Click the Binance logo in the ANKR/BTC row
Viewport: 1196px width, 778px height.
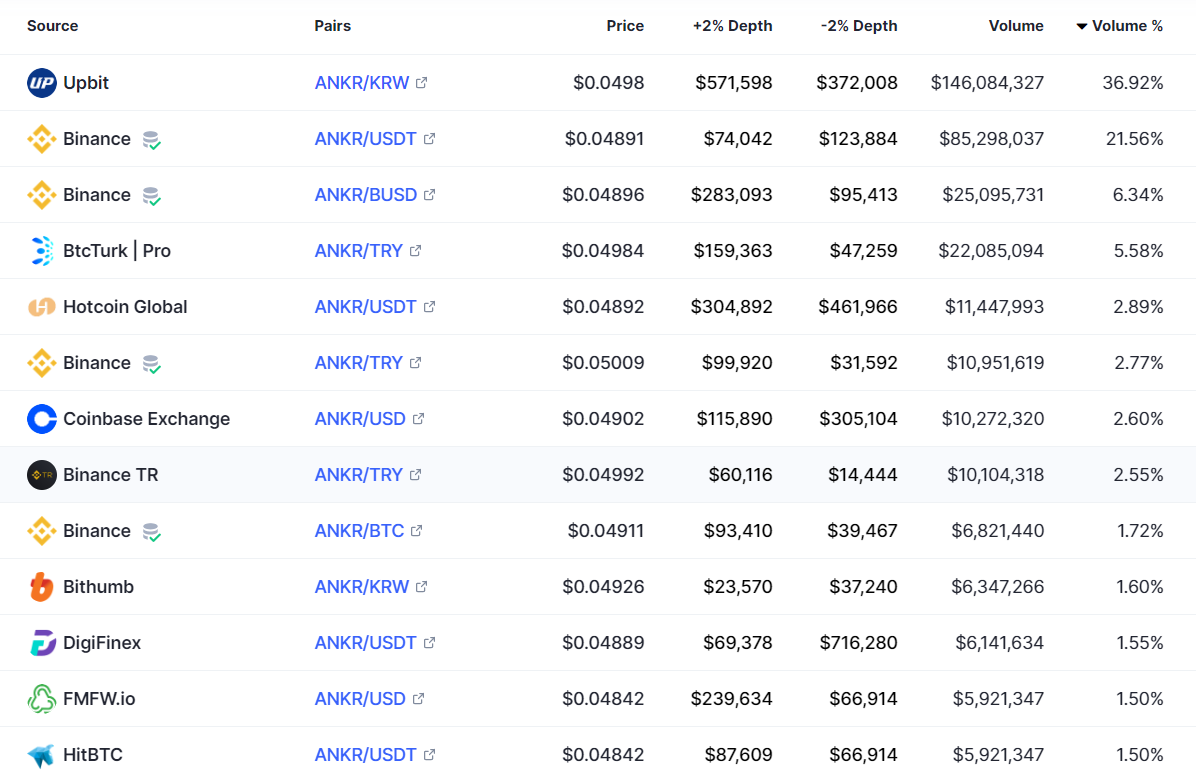click(41, 531)
